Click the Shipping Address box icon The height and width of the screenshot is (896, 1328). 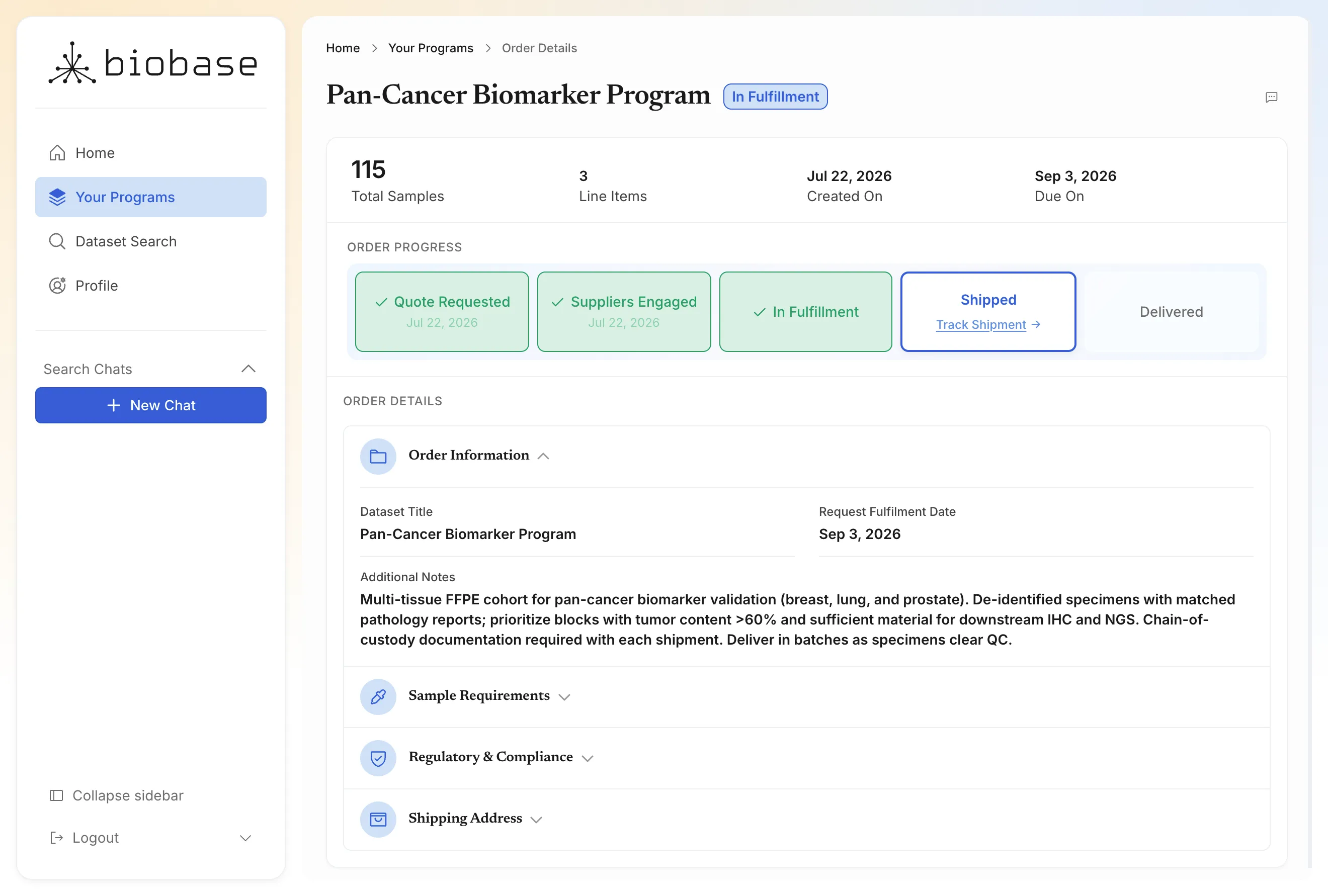[x=378, y=820]
